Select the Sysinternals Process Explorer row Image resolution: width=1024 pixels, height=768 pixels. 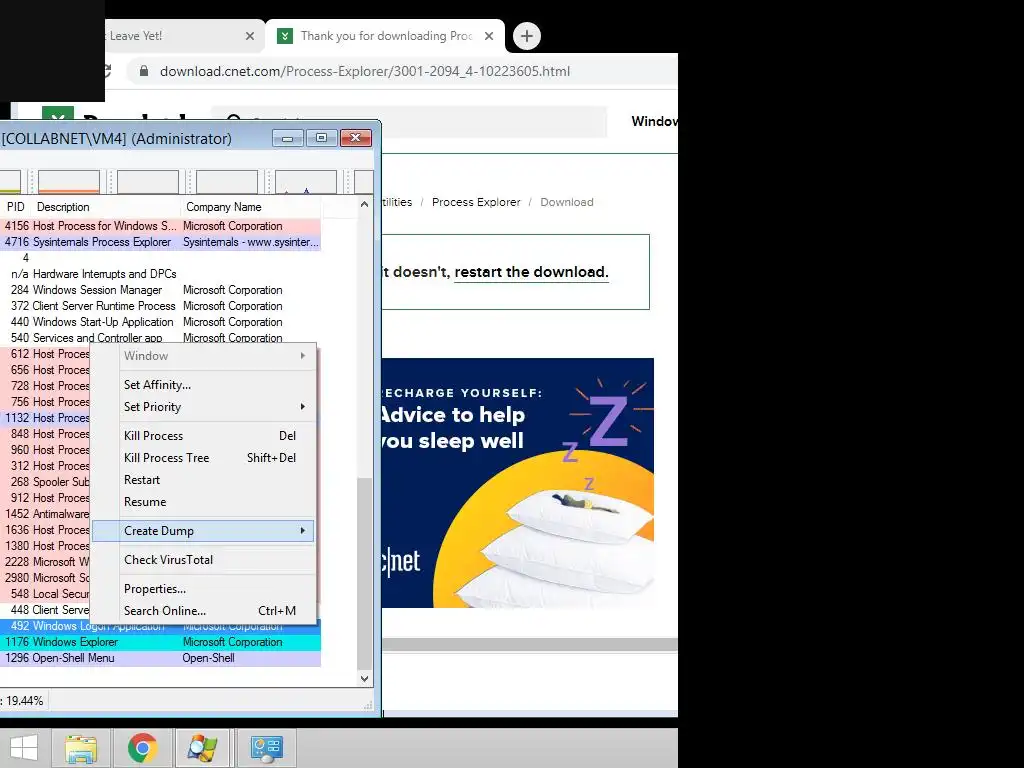point(160,242)
